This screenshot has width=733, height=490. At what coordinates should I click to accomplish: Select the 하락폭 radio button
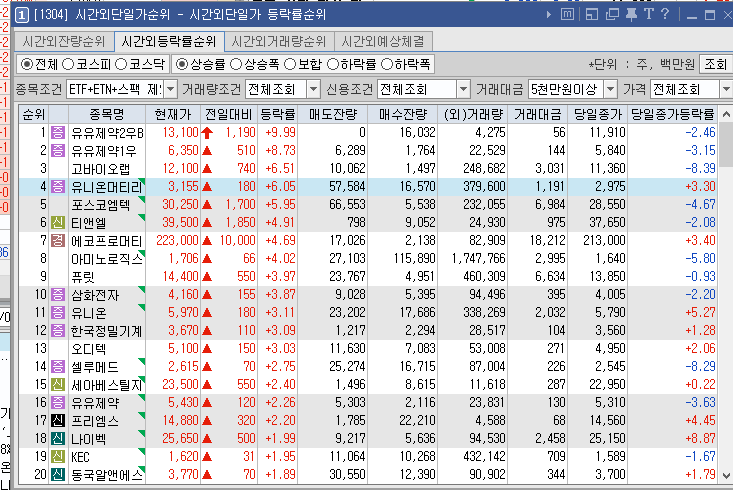387,64
